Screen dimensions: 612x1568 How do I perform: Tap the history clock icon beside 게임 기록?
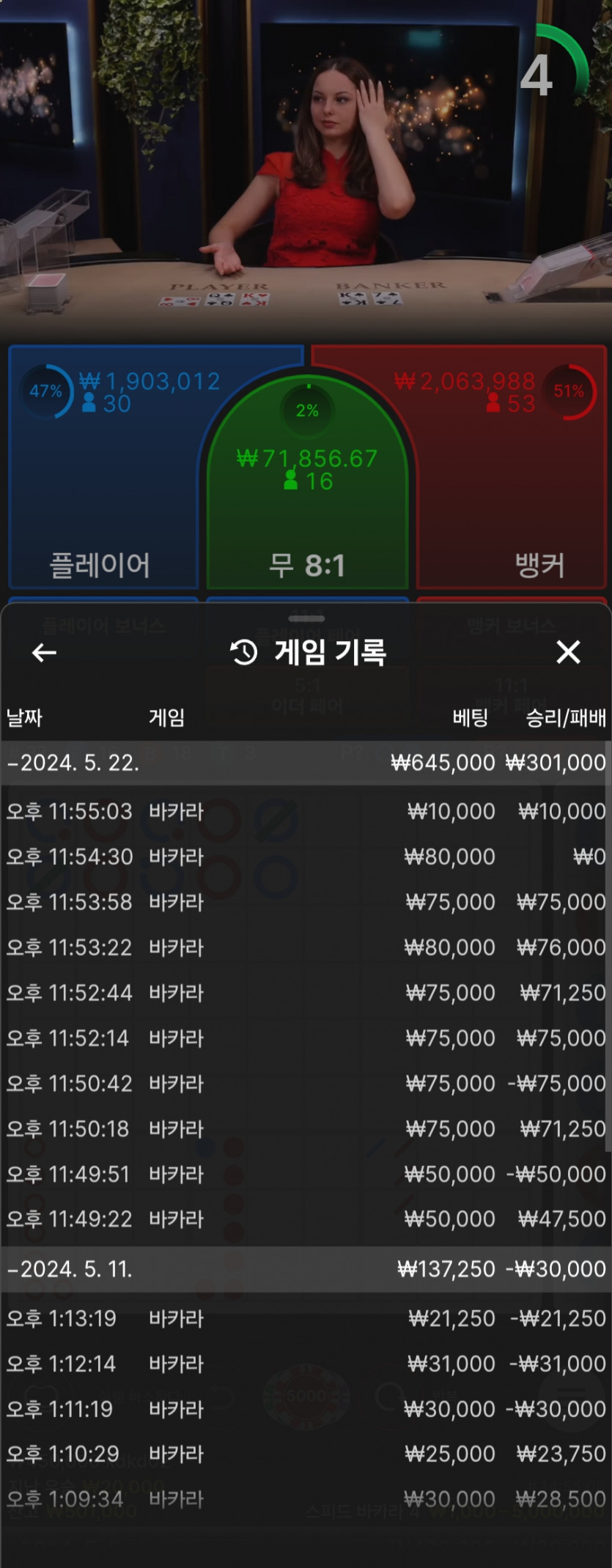(x=244, y=651)
